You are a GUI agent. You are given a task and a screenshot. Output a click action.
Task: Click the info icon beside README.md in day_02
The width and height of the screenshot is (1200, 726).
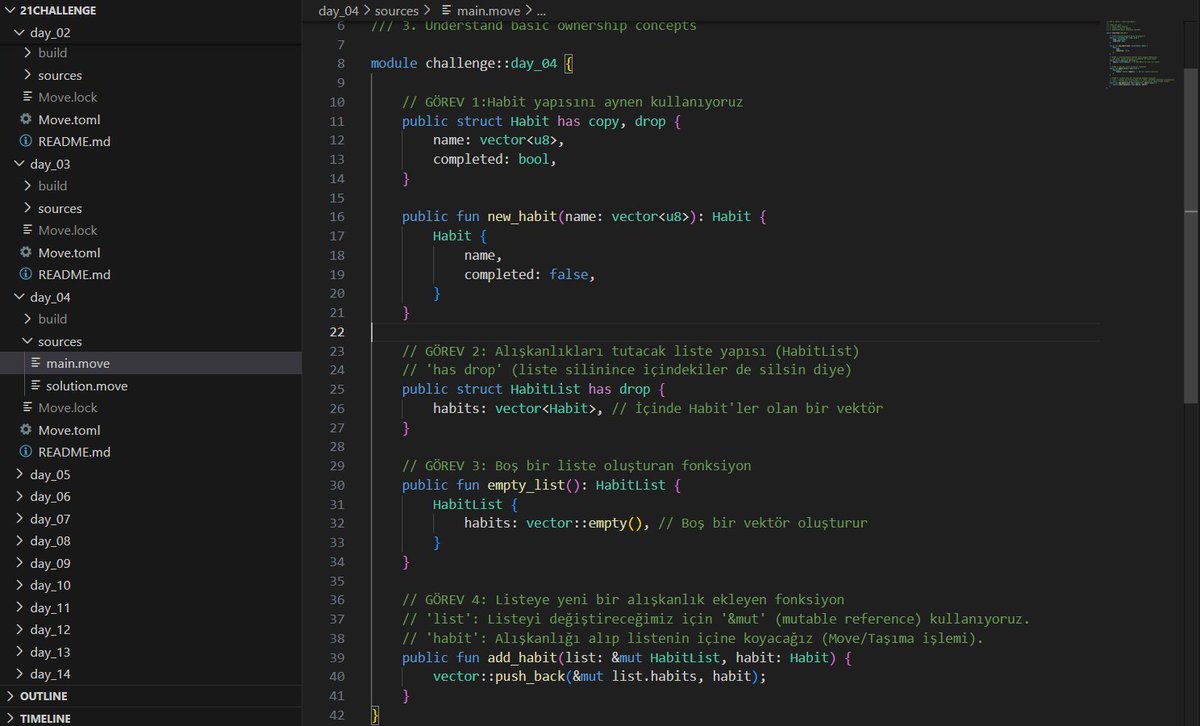(x=27, y=142)
